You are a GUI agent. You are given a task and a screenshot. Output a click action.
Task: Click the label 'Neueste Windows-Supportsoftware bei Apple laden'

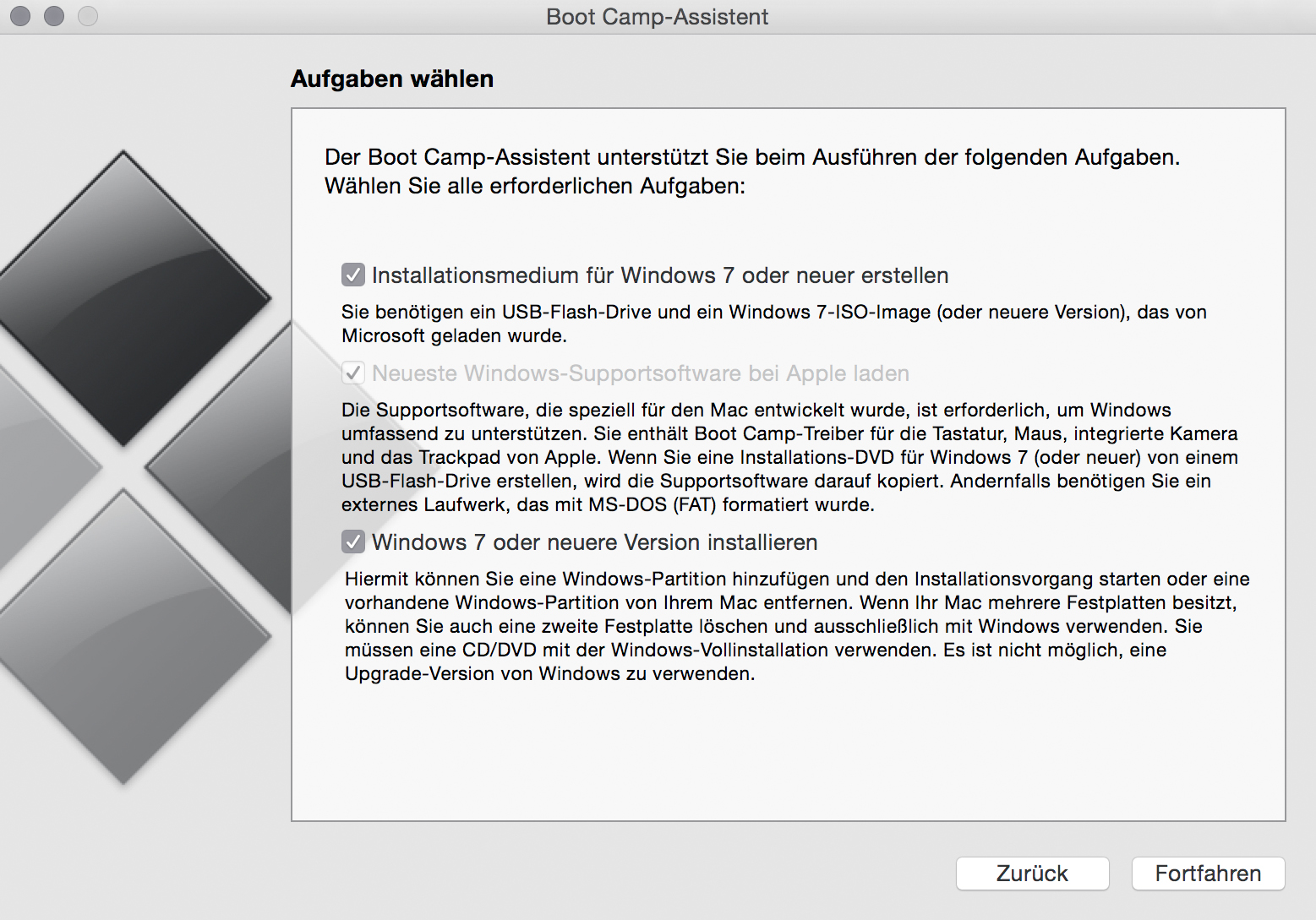641,373
